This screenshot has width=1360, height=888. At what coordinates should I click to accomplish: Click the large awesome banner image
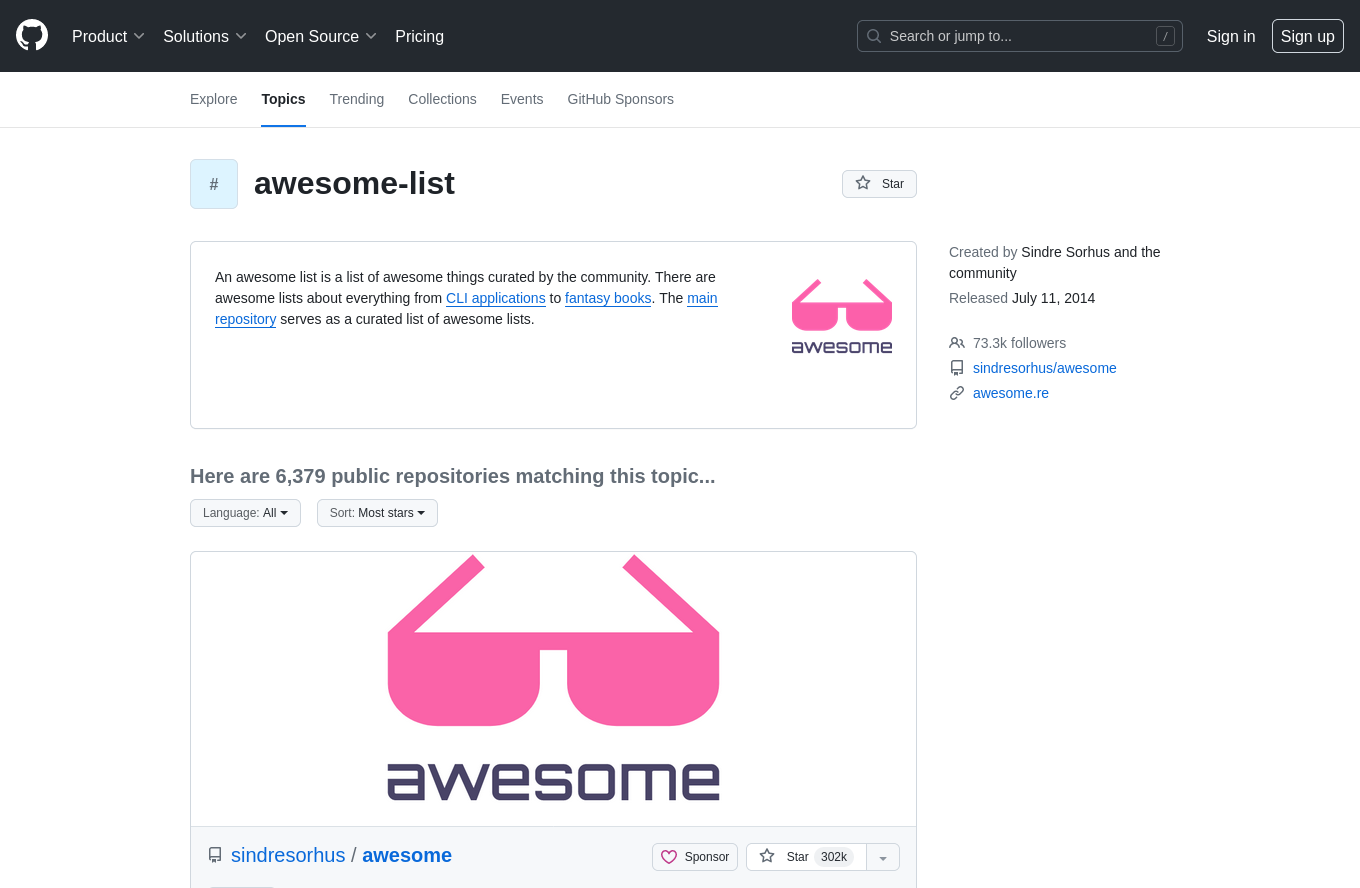tap(553, 689)
